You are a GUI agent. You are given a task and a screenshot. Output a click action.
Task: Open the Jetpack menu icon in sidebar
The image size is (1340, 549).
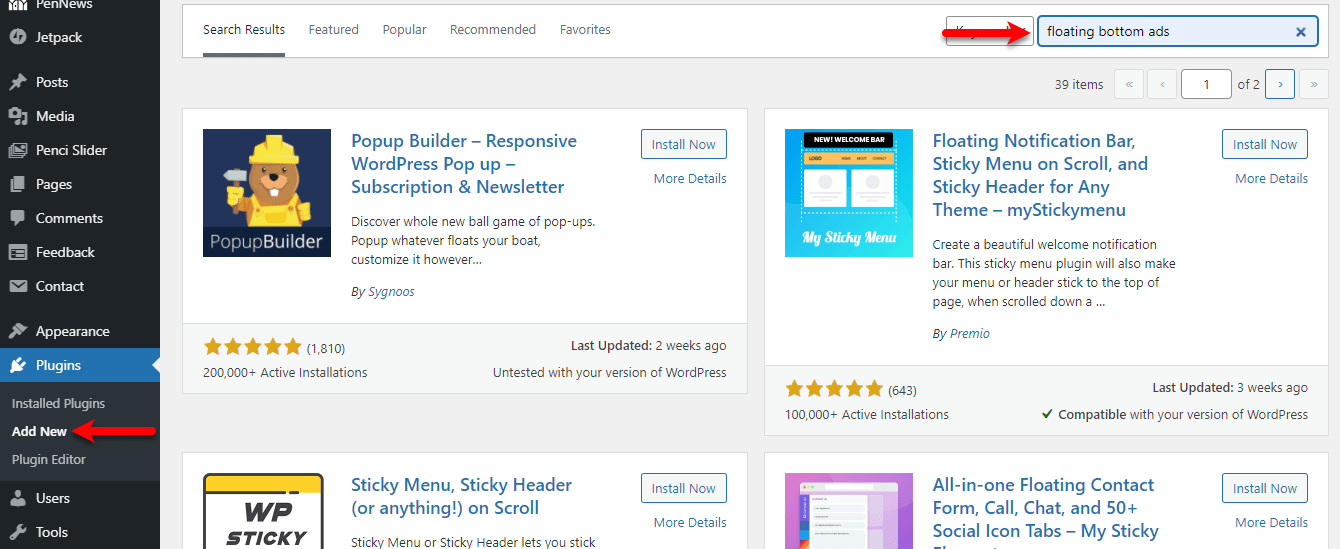click(18, 37)
